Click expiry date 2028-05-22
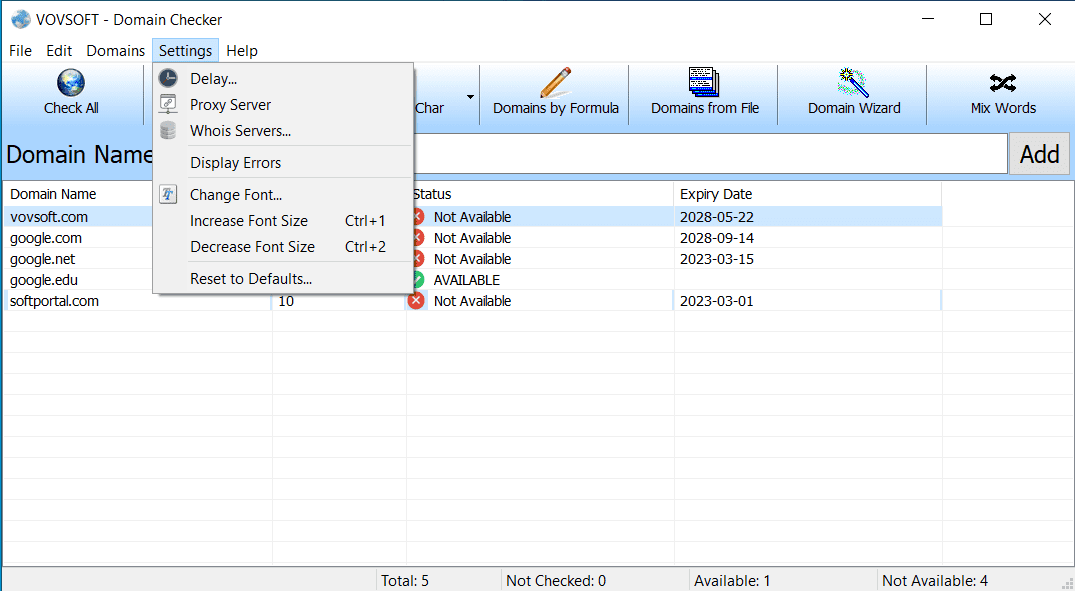The width and height of the screenshot is (1075, 591). (x=716, y=217)
